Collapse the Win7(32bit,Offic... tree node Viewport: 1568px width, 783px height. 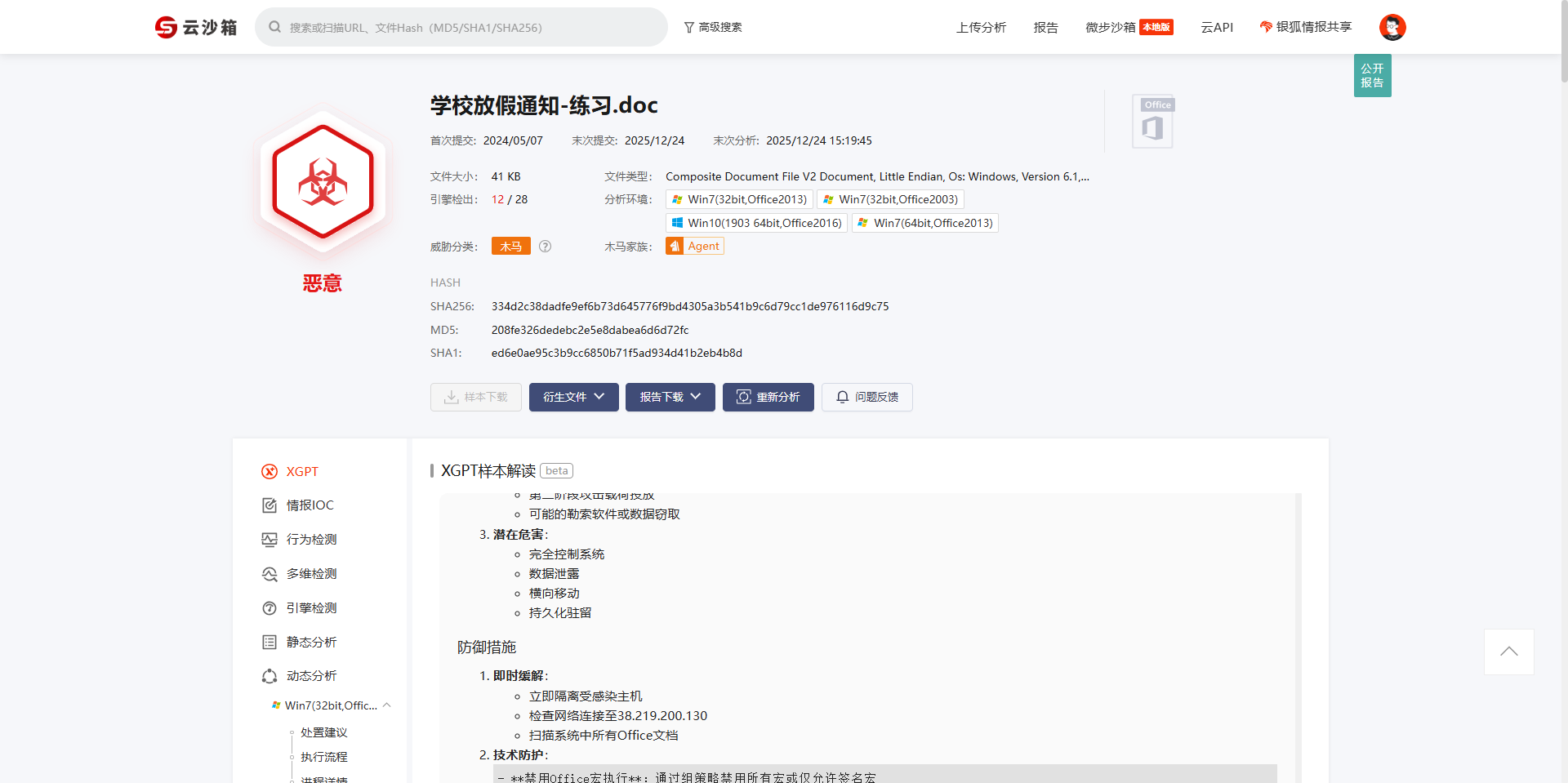387,705
